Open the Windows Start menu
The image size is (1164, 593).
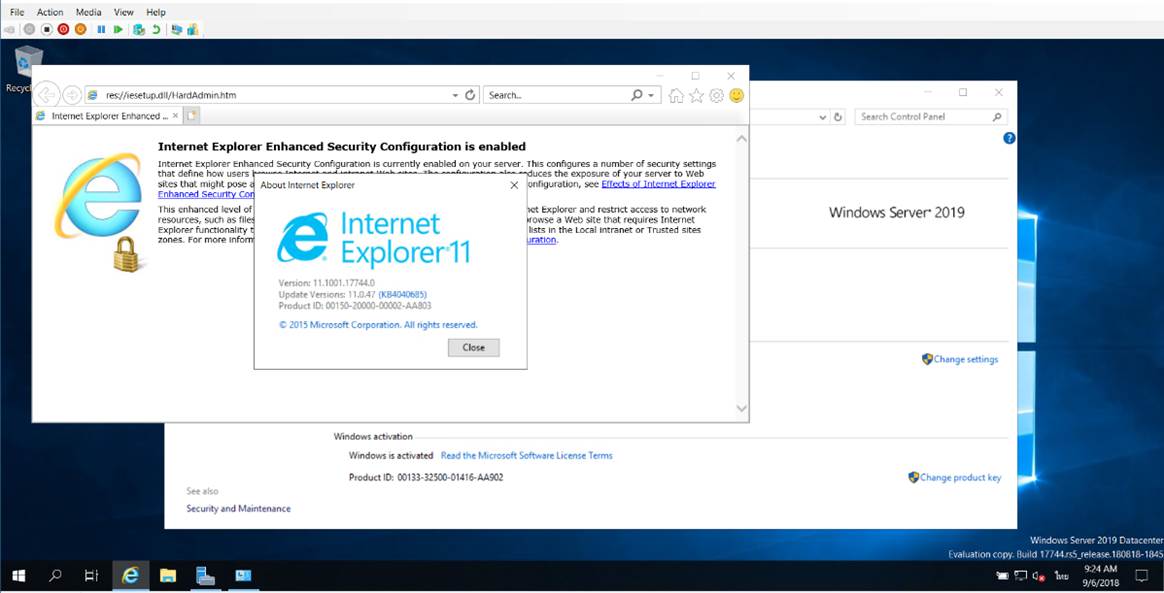19,575
